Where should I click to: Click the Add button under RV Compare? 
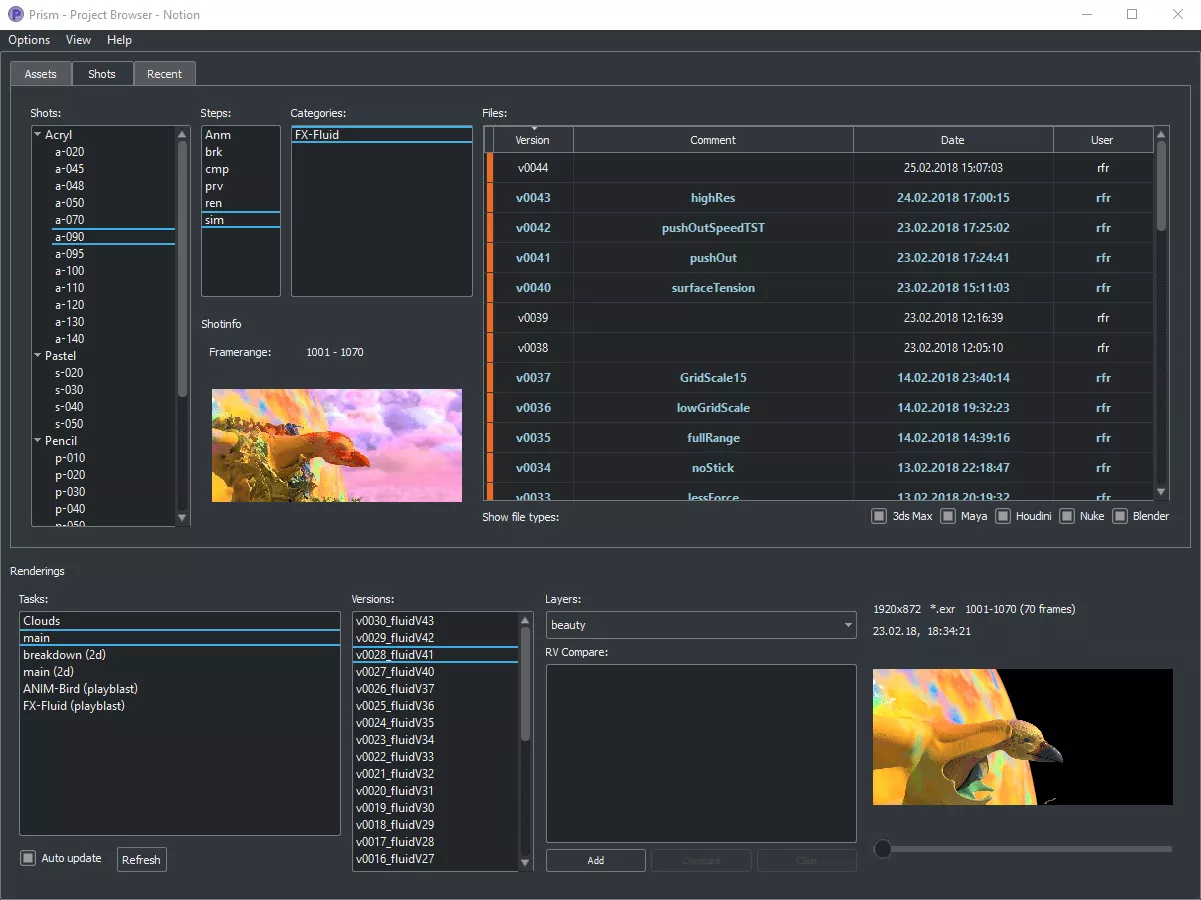click(x=596, y=860)
